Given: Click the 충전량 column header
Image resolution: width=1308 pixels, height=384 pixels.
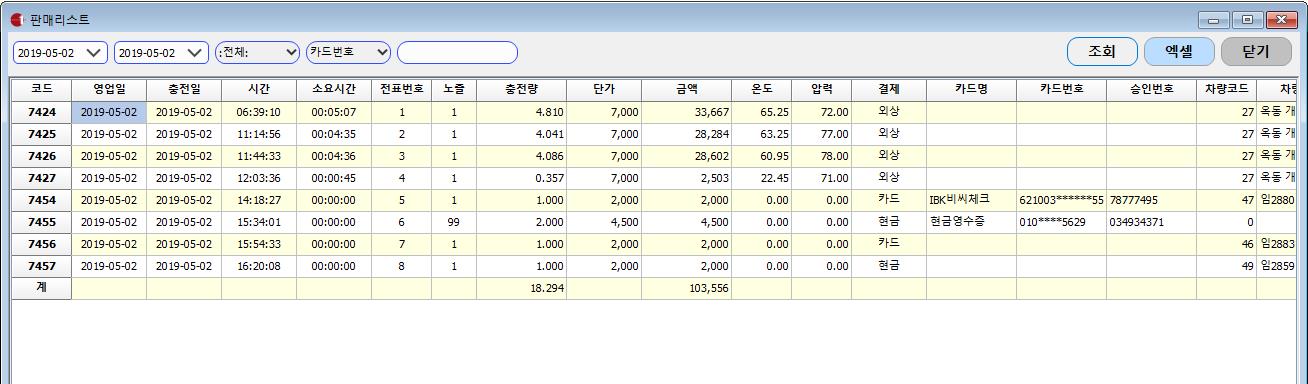Looking at the screenshot, I should [522, 89].
